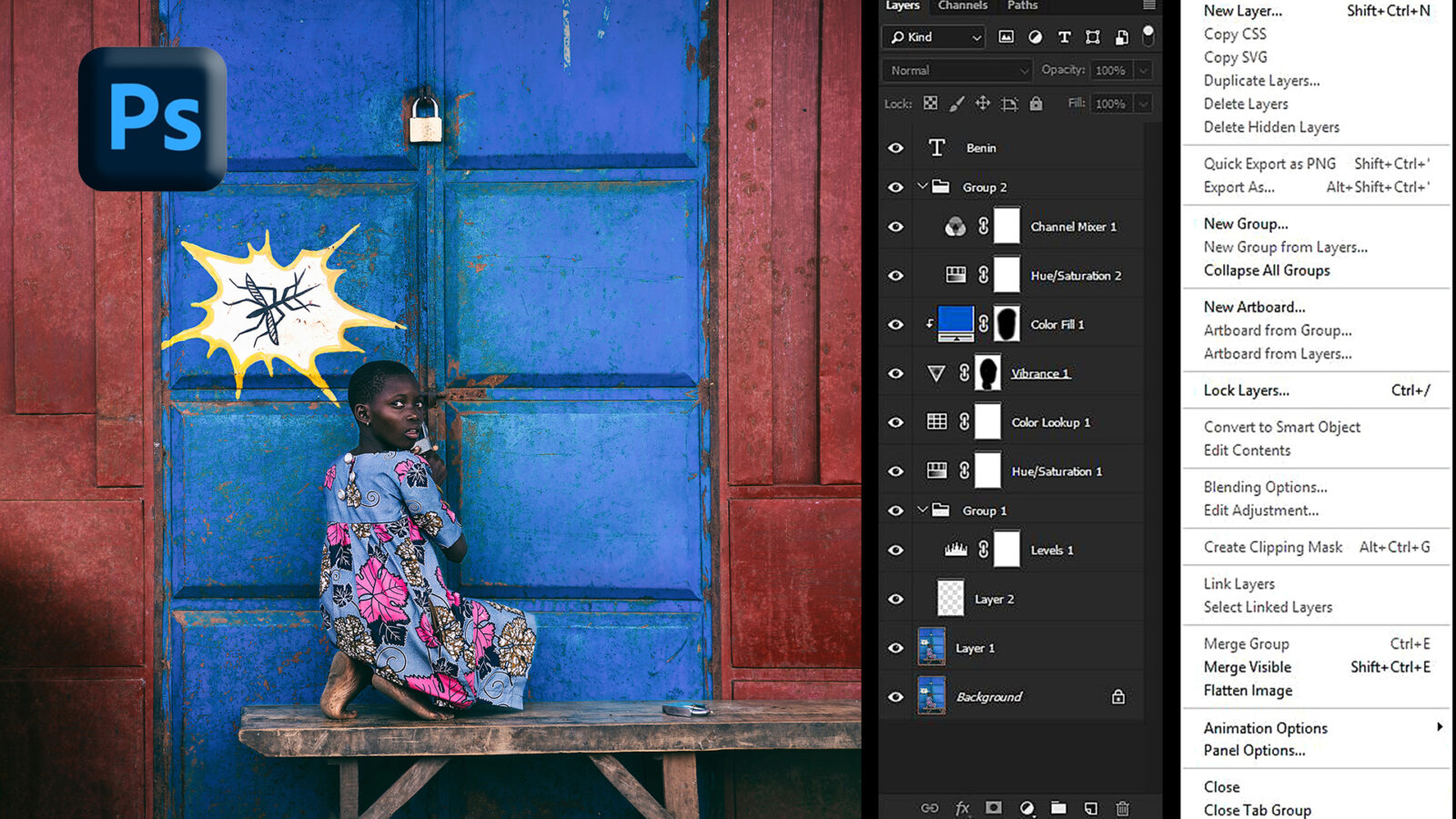Viewport: 1456px width, 819px height.
Task: Select the Layer 1 thumbnail
Action: (931, 647)
